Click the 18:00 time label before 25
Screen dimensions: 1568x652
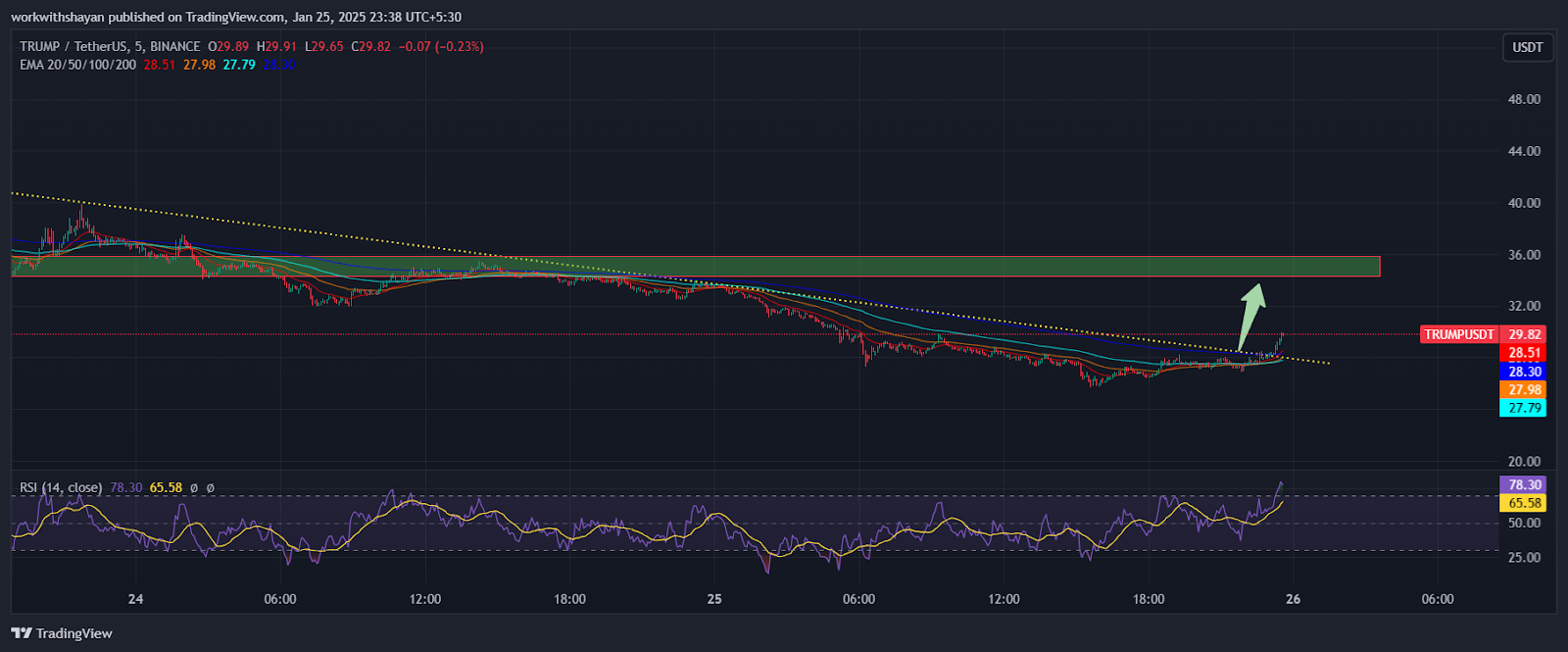[x=569, y=599]
